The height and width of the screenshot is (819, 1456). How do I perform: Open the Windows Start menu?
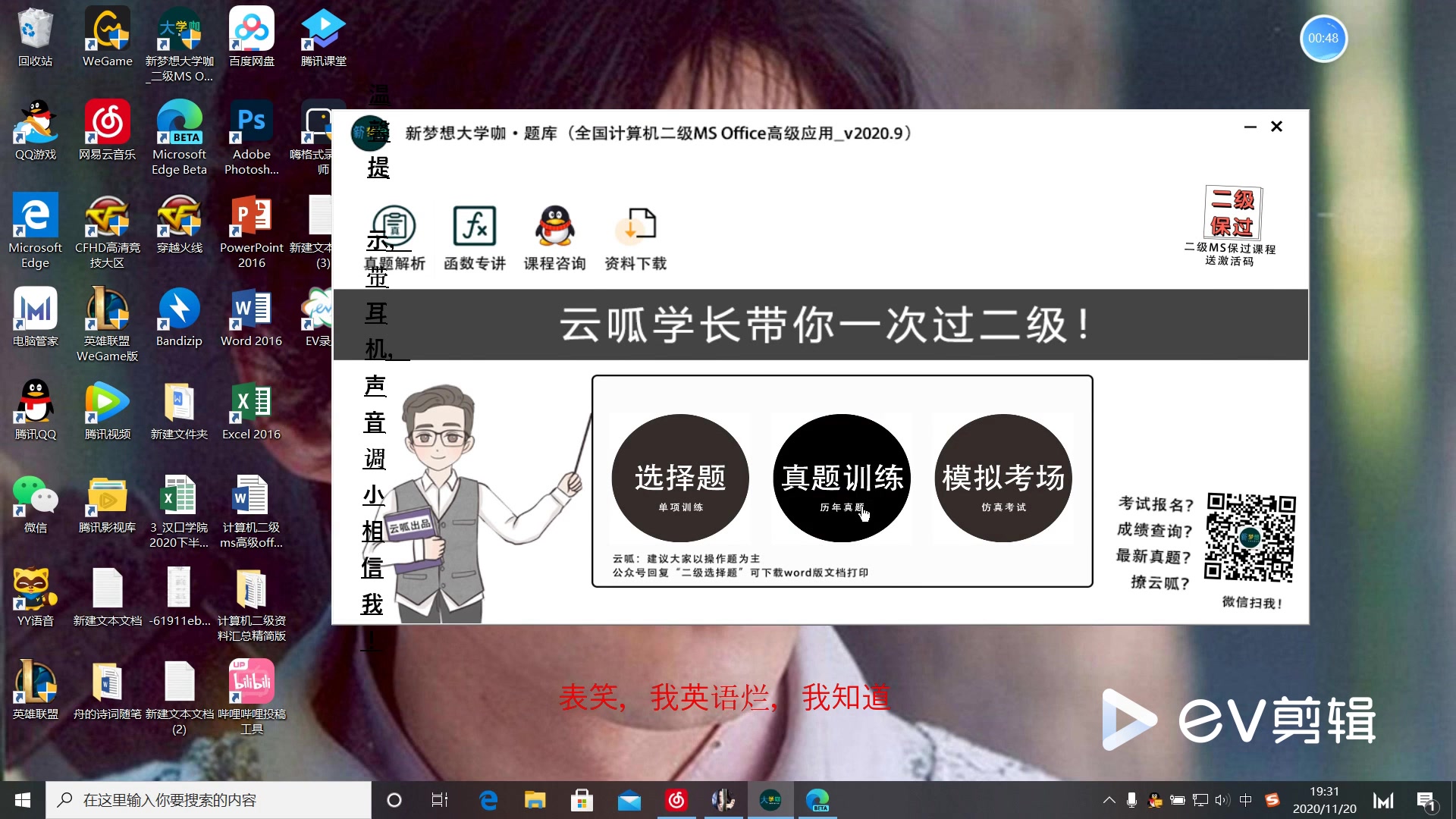coord(21,799)
